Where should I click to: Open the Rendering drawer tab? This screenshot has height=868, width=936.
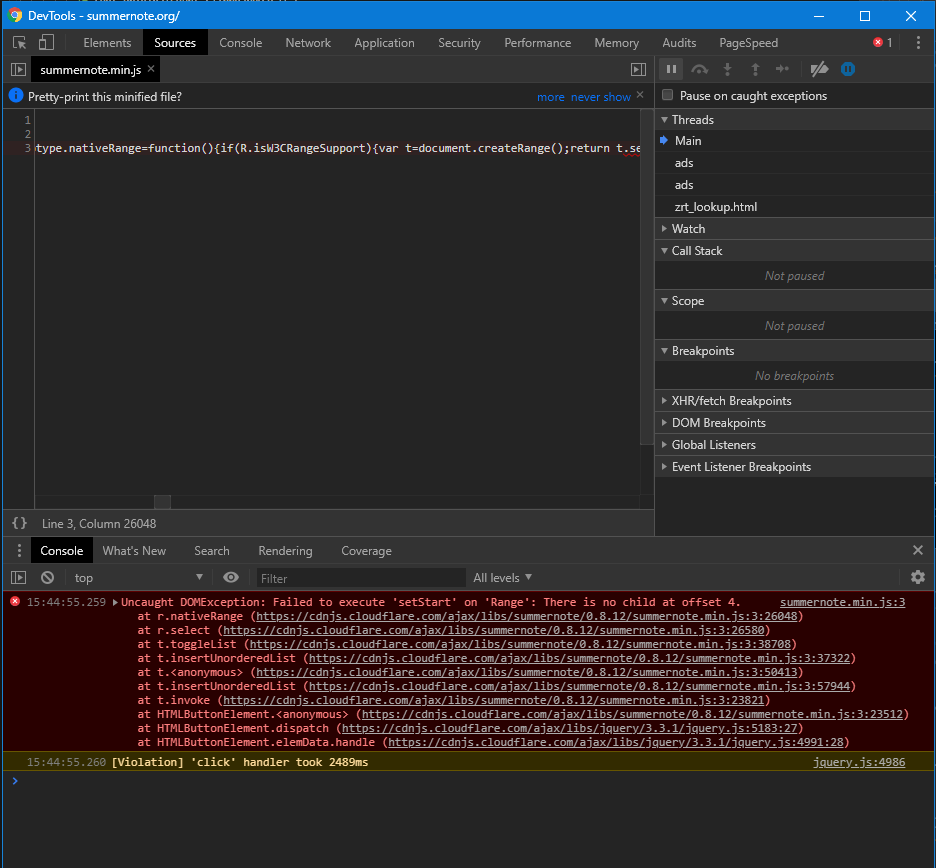(285, 551)
